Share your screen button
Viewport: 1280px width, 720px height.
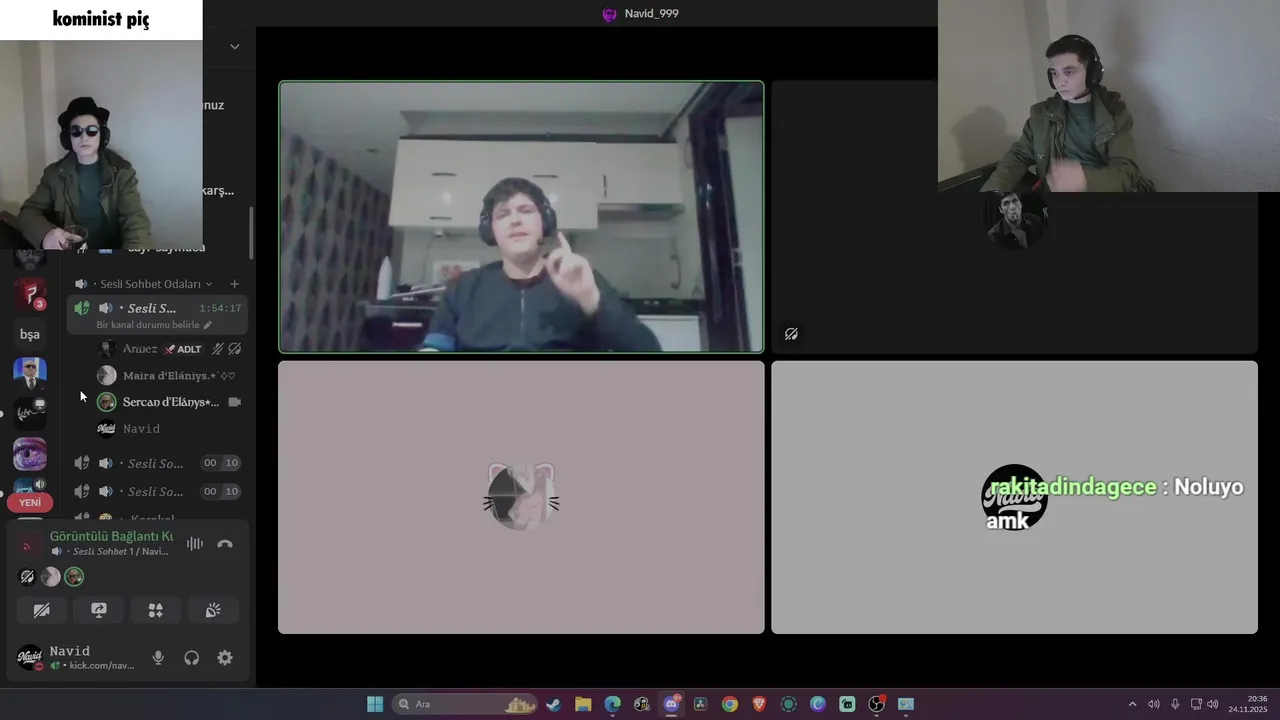(x=99, y=610)
